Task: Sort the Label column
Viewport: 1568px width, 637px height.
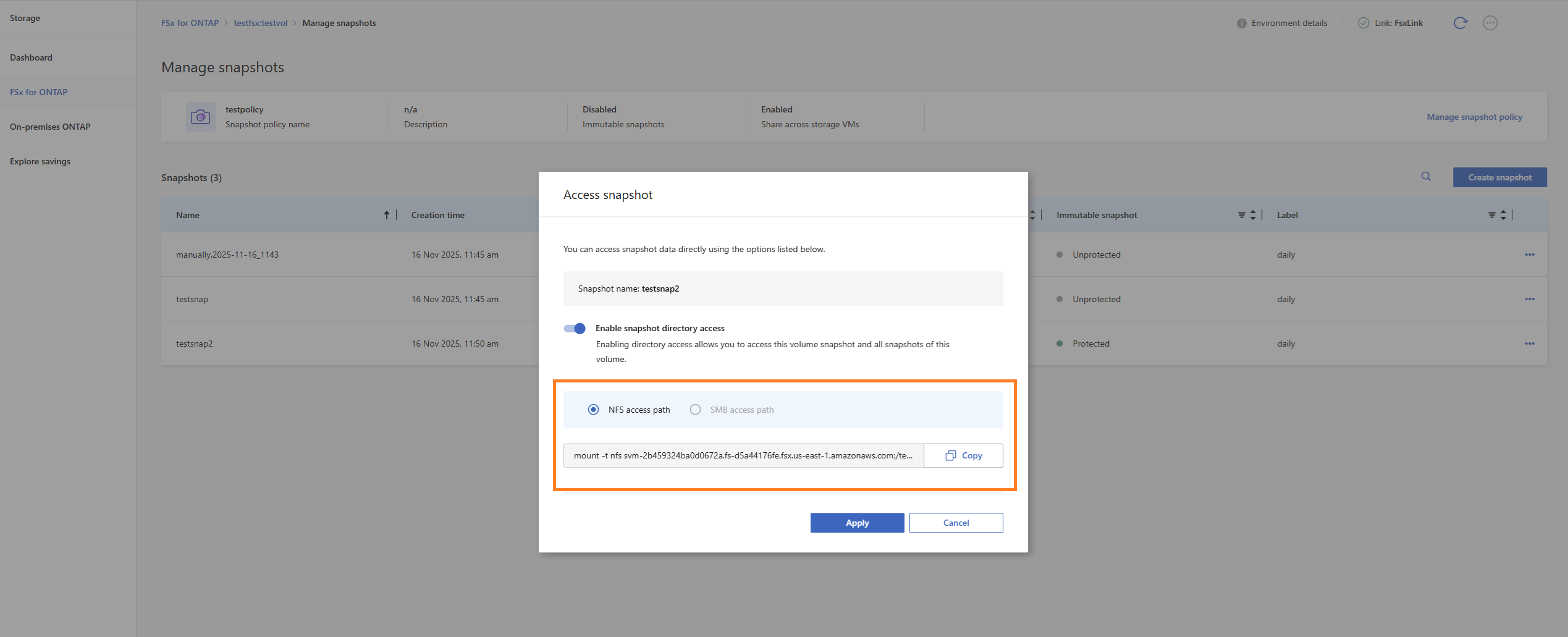Action: tap(1503, 215)
